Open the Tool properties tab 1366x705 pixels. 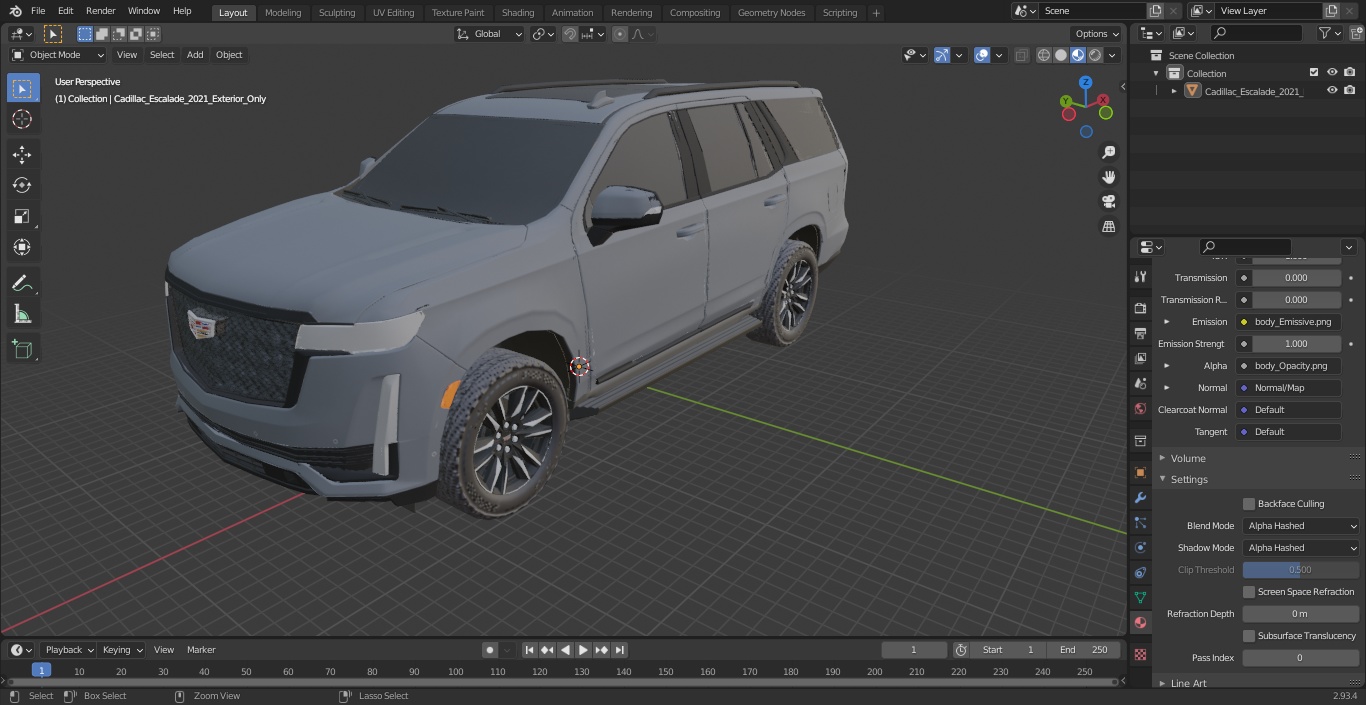(x=1140, y=277)
